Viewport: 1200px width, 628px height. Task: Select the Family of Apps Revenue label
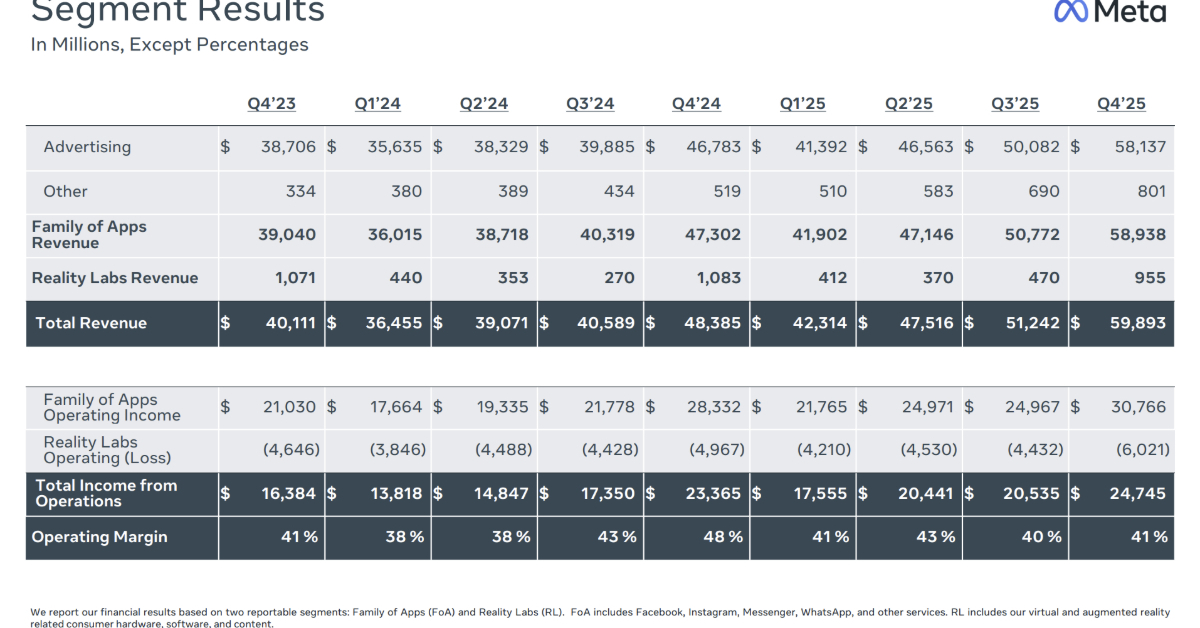89,235
